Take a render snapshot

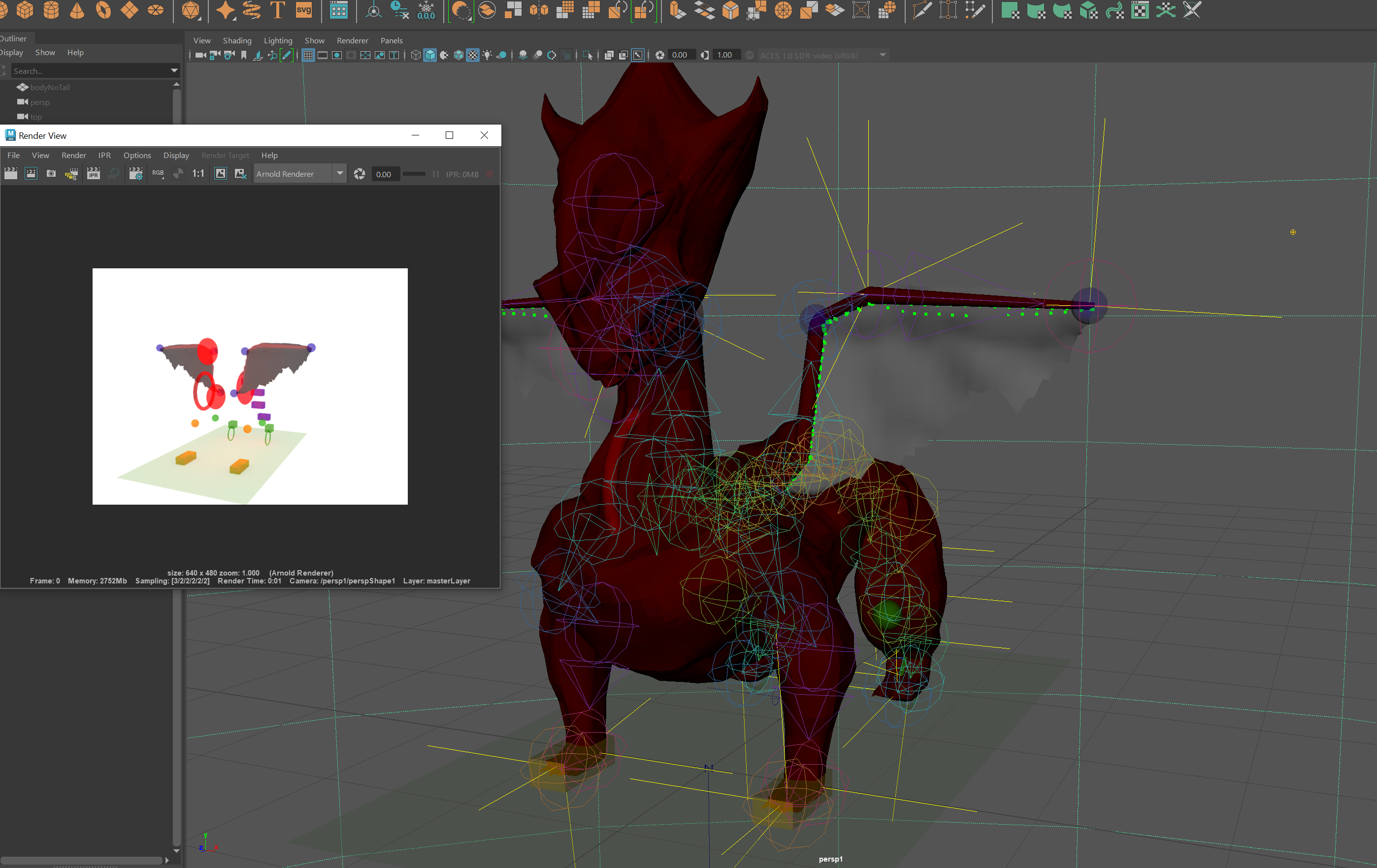[51, 174]
